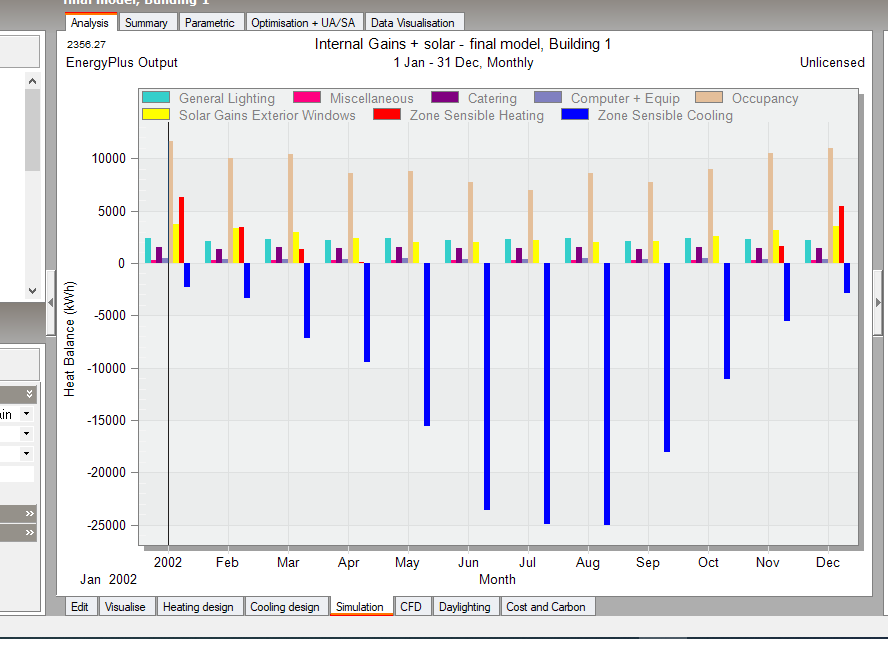Click the 'Unlicensed' label
The image size is (888, 650).
point(832,62)
